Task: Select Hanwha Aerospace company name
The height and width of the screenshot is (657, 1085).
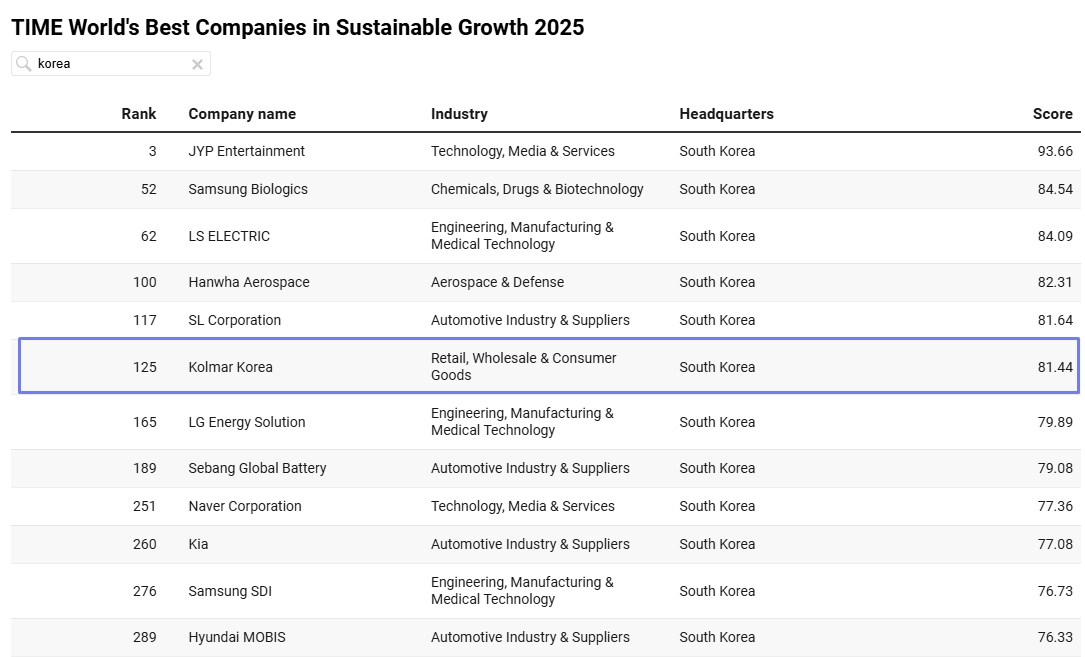Action: click(x=249, y=282)
